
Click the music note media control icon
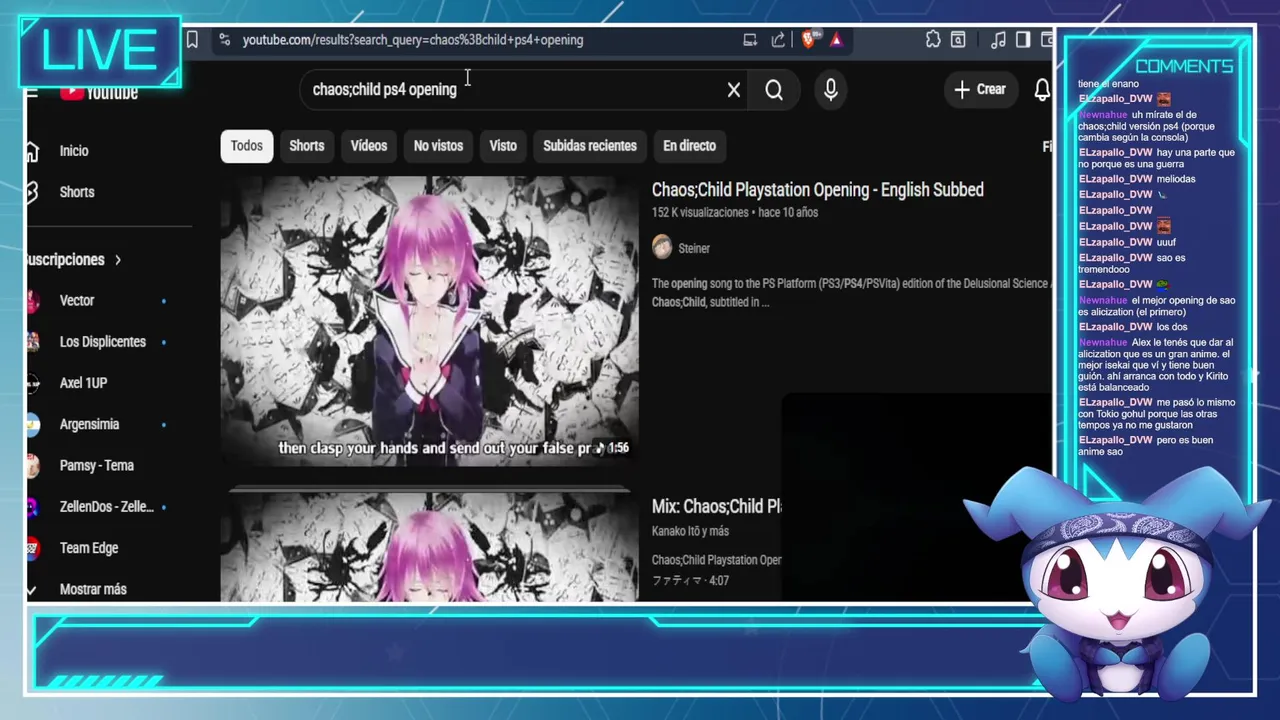tap(998, 40)
